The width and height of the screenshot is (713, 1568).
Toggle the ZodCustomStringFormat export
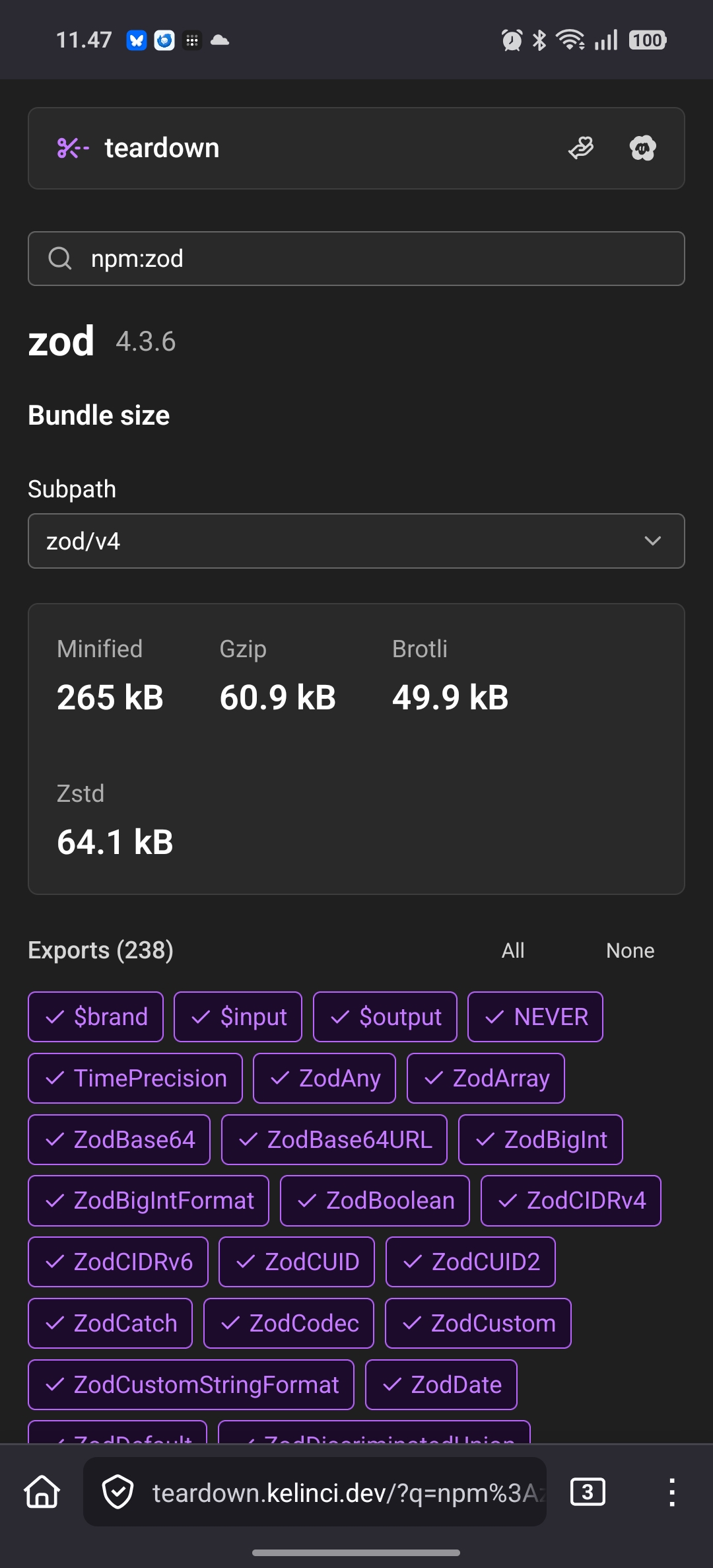(191, 1384)
